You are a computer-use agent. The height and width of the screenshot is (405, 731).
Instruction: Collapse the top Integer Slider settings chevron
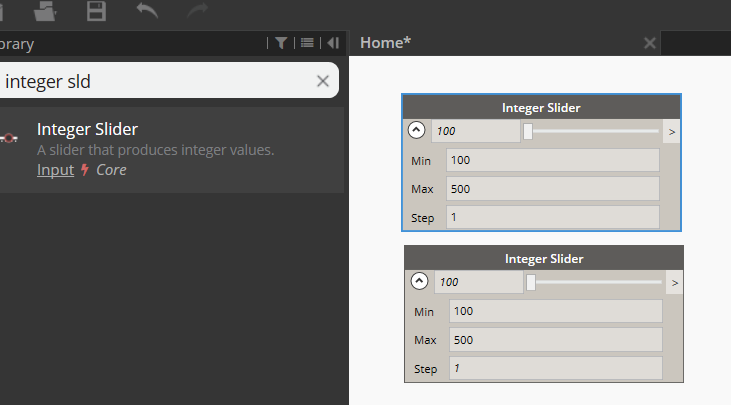tap(416, 130)
